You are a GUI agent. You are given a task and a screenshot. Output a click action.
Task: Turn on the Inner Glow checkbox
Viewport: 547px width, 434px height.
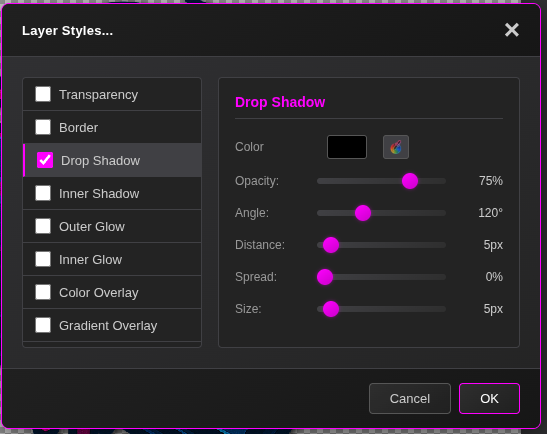pyautogui.click(x=43, y=259)
